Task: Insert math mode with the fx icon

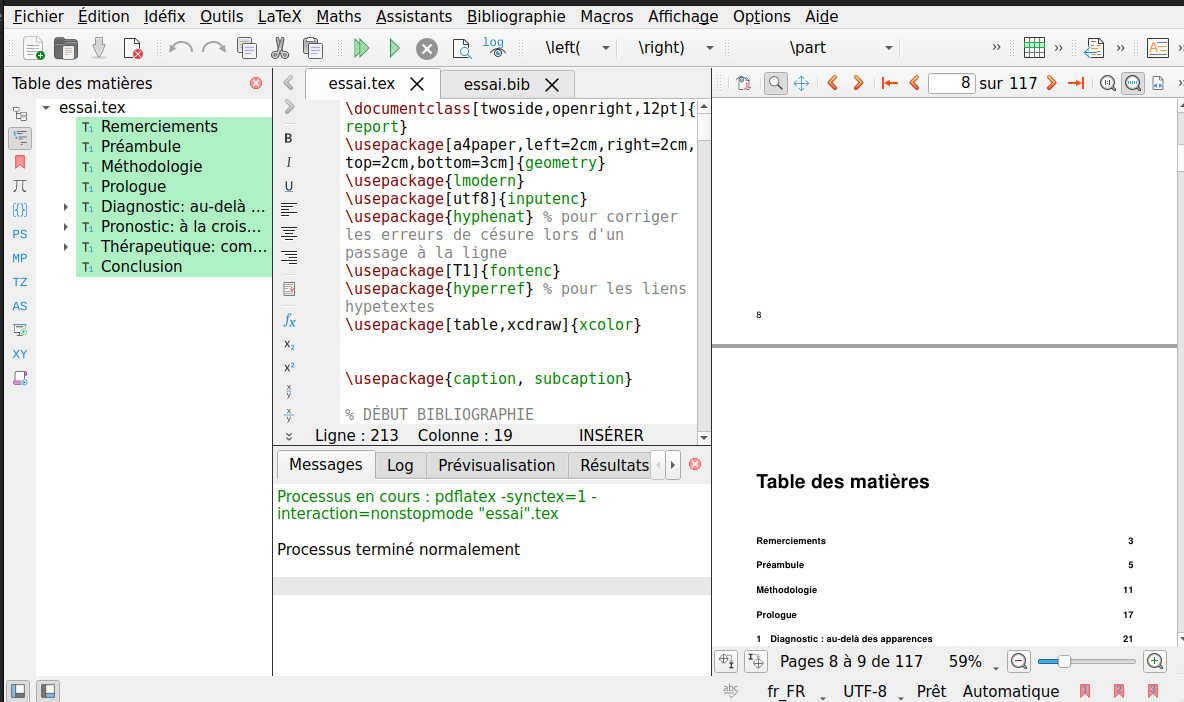Action: pos(289,320)
